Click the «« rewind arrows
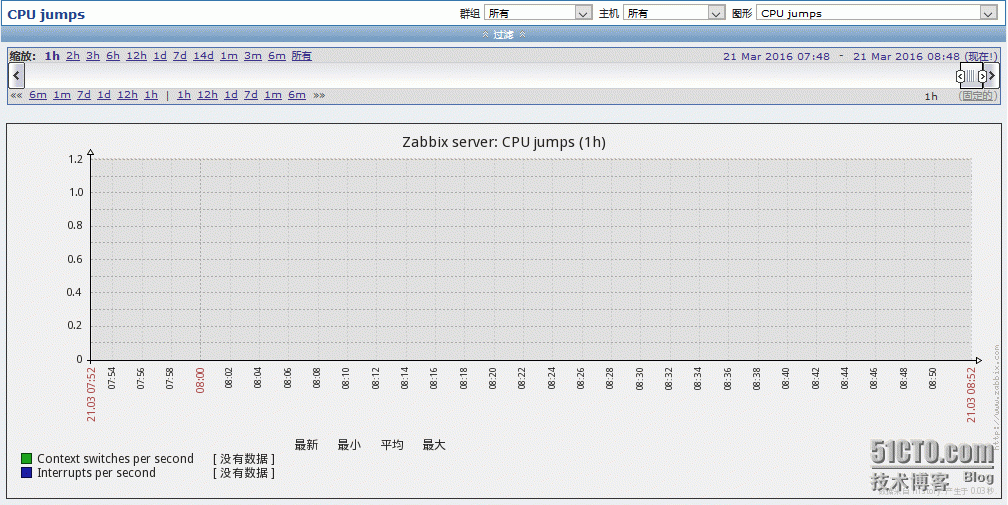 click(17, 95)
